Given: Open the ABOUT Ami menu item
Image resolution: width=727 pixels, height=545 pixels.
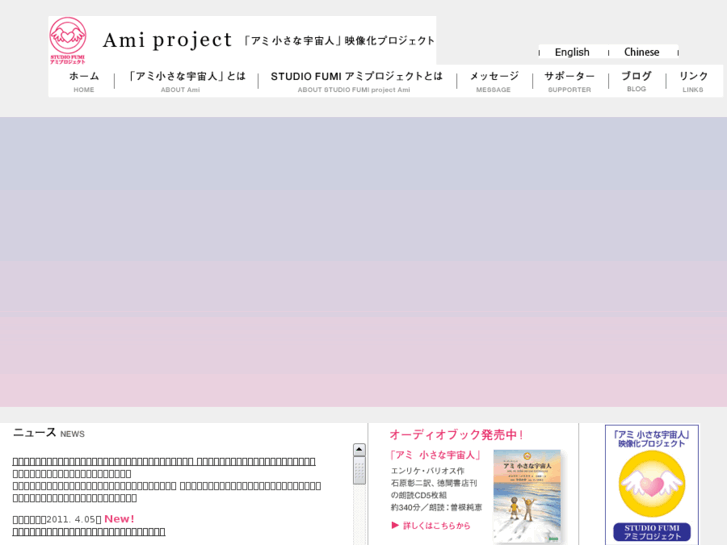Looking at the screenshot, I should pyautogui.click(x=186, y=82).
